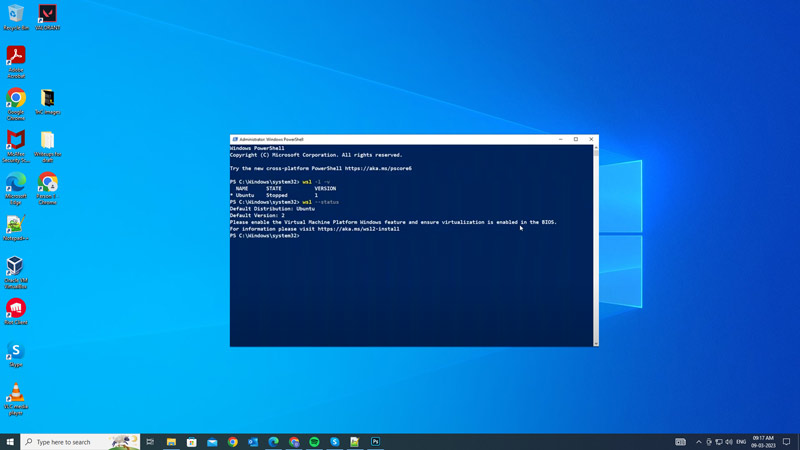The width and height of the screenshot is (800, 450).
Task: Select the Adobe Acrobat desktop shortcut
Action: (16, 62)
